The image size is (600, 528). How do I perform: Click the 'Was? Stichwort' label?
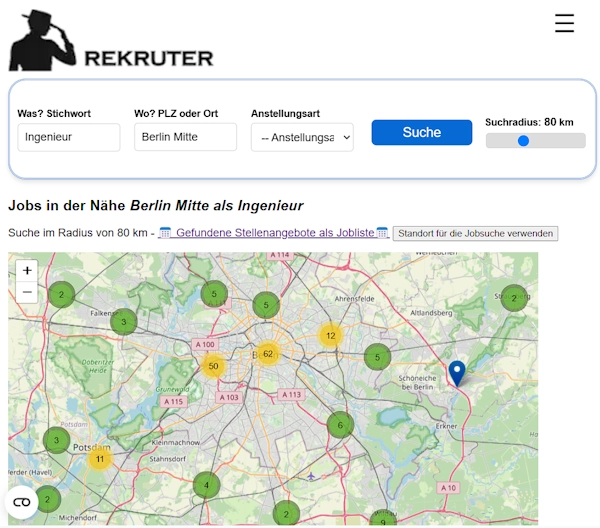coord(54,114)
